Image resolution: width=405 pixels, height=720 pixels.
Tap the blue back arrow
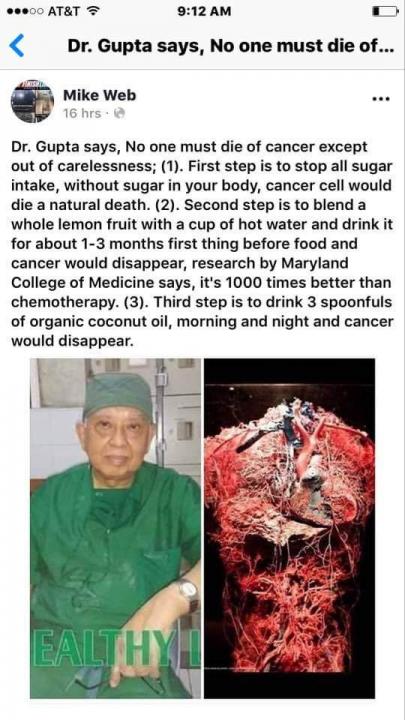17,46
